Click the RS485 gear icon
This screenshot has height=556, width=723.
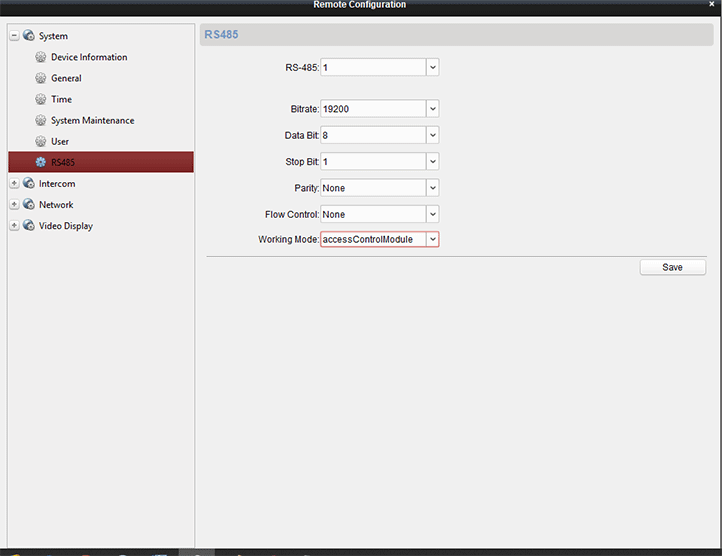pos(41,162)
